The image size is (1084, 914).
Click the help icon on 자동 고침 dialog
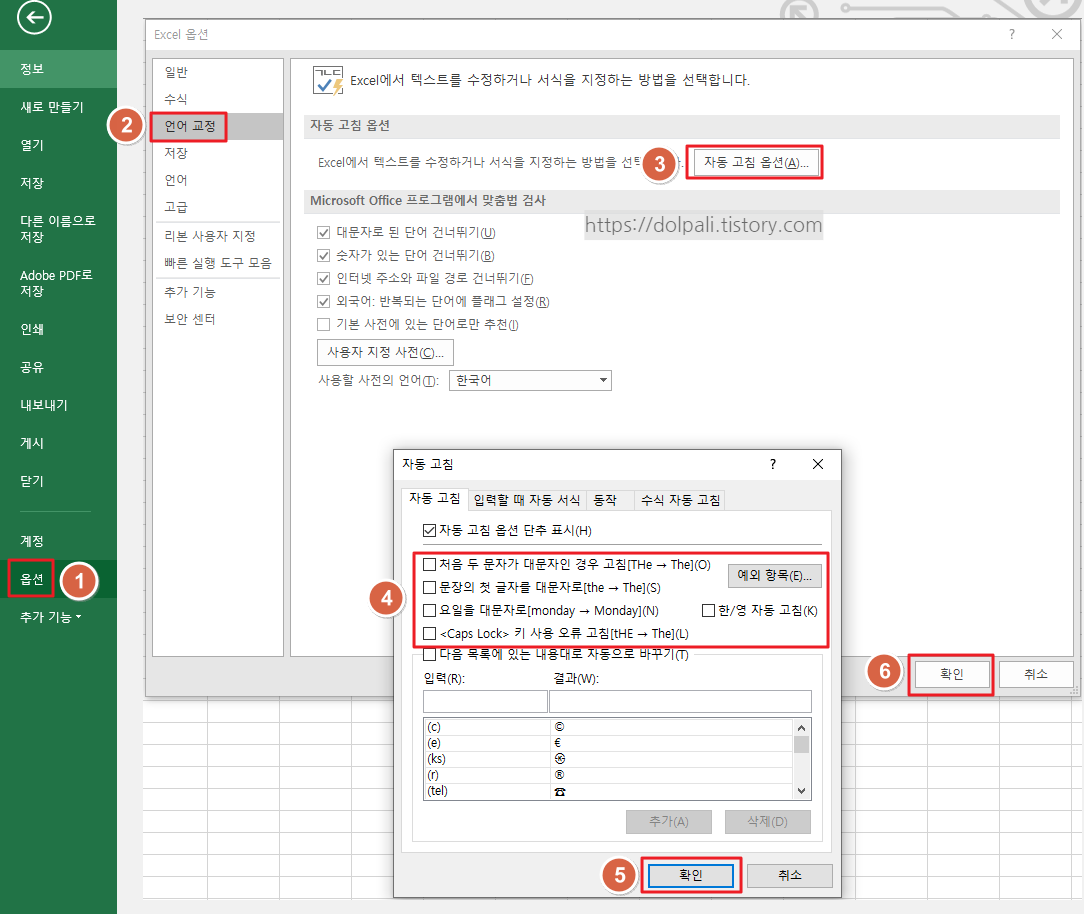pos(772,464)
